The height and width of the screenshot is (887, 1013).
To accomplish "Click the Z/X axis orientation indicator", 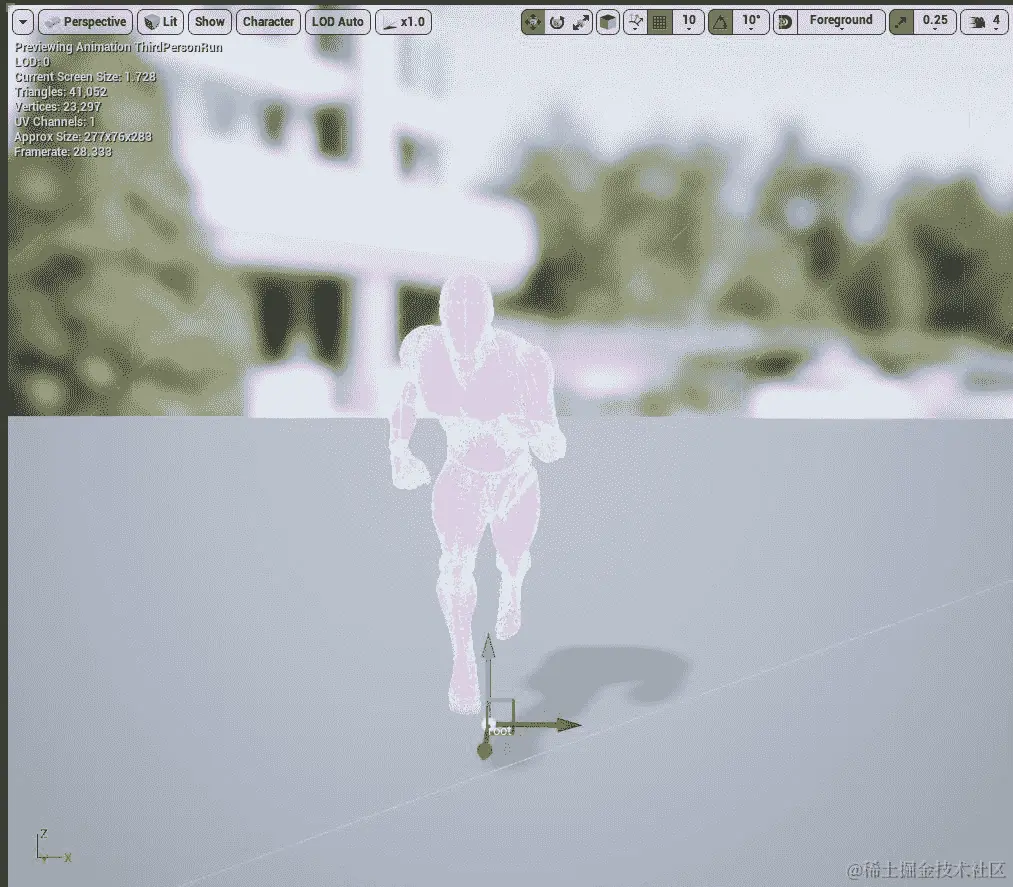I will click(x=53, y=847).
